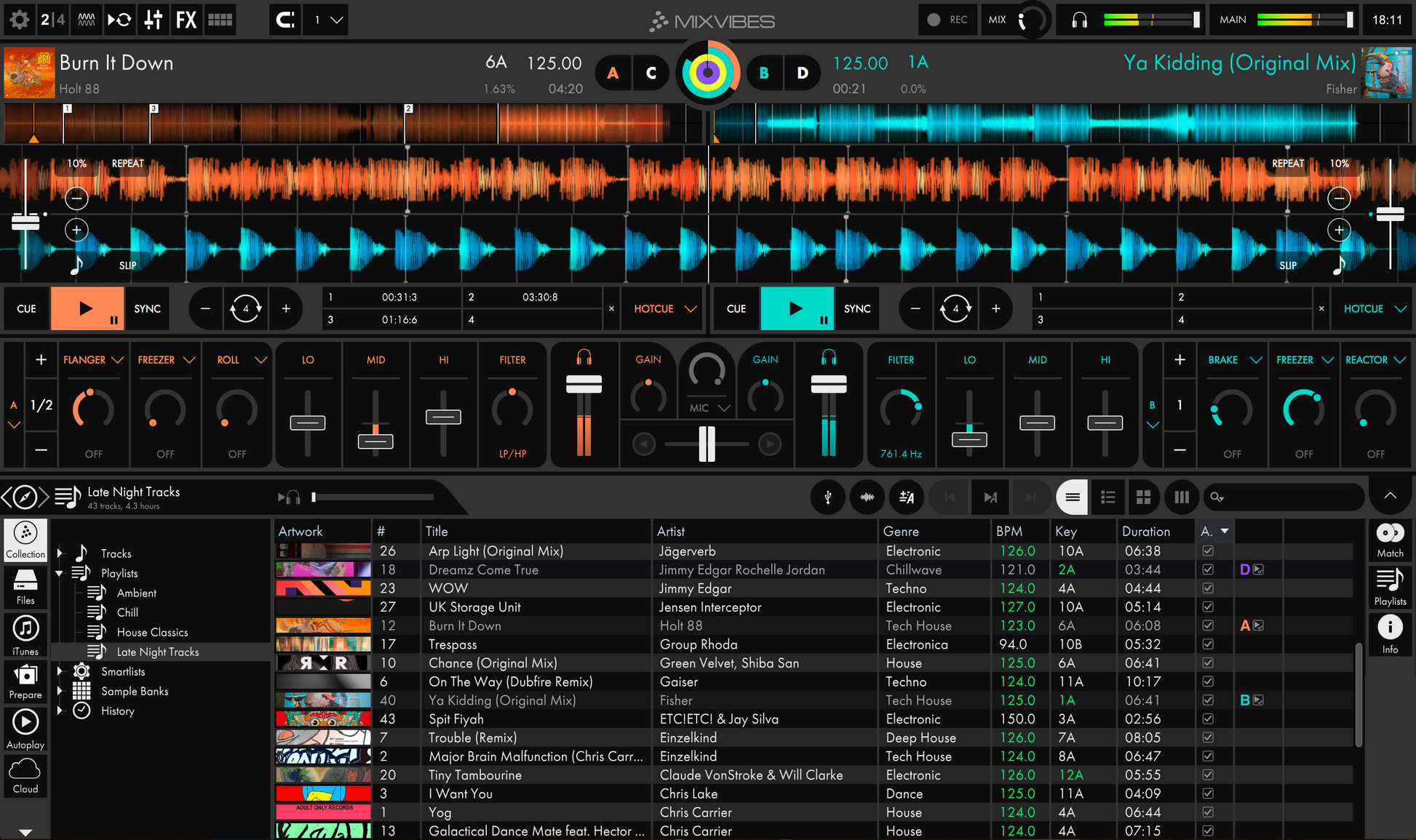Select the House Classics playlist
The image size is (1416, 840).
click(152, 631)
